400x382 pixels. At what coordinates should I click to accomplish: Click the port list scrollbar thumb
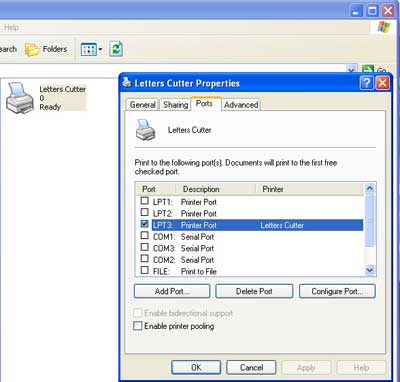point(370,221)
